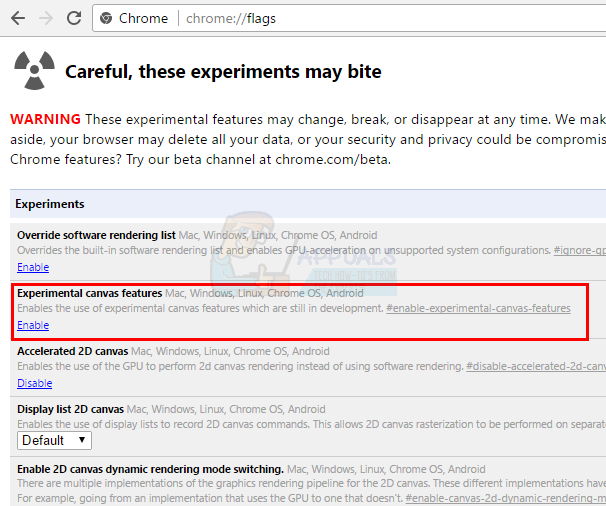Click the radiation hazard warning icon
The image size is (606, 506).
click(x=34, y=70)
